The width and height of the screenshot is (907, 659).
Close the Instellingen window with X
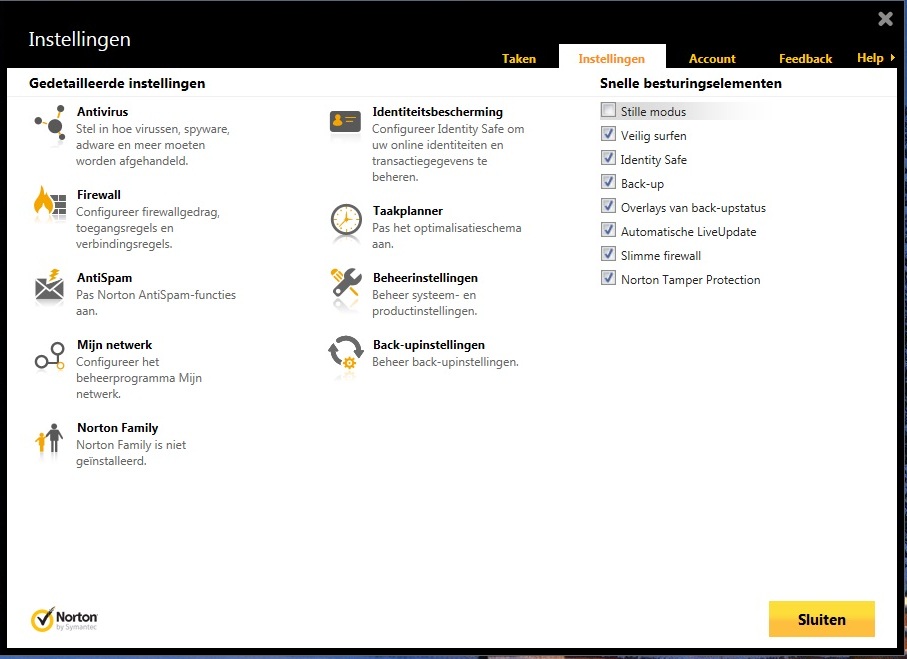[885, 19]
